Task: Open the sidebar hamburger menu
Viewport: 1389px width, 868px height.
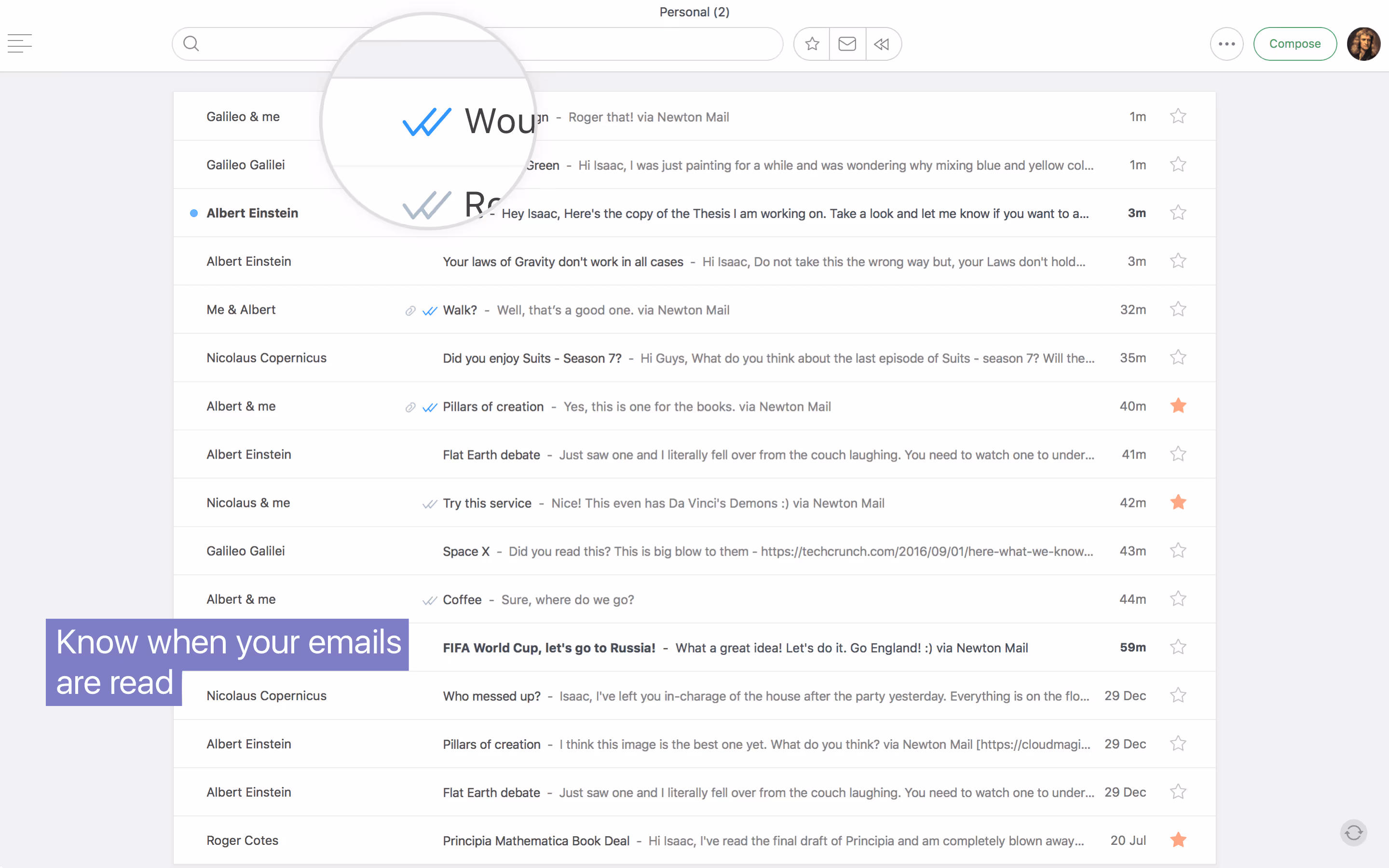Action: point(19,43)
